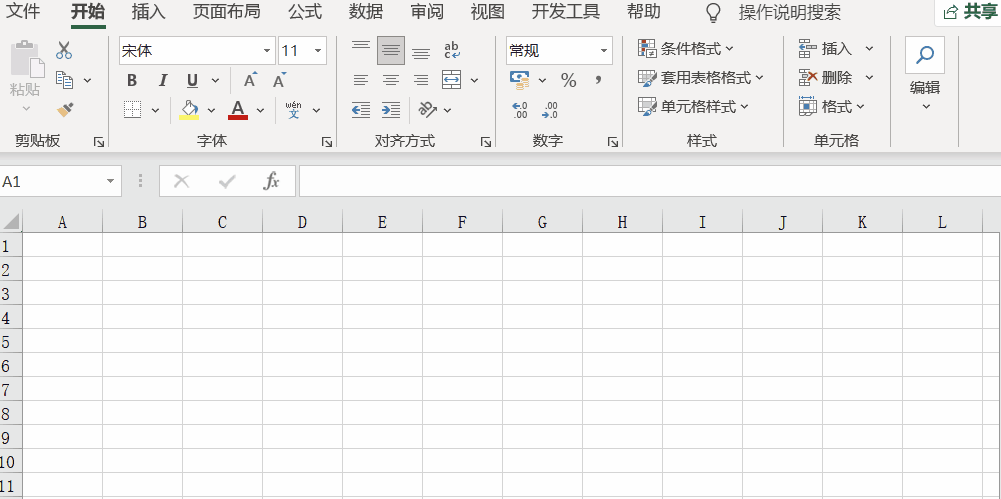Select column D header
Image resolution: width=1001 pixels, height=499 pixels.
tap(302, 222)
